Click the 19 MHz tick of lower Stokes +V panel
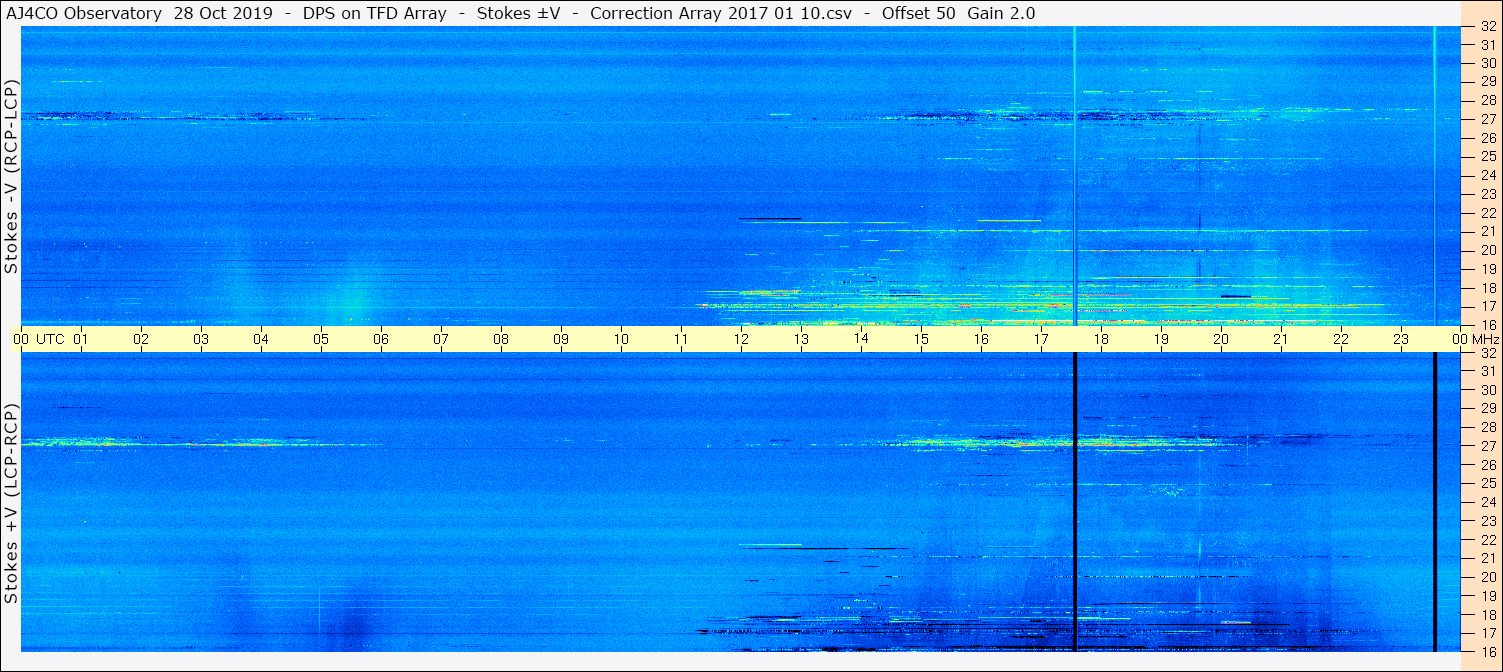Screen dimensions: 1503x672 pyautogui.click(x=1487, y=596)
